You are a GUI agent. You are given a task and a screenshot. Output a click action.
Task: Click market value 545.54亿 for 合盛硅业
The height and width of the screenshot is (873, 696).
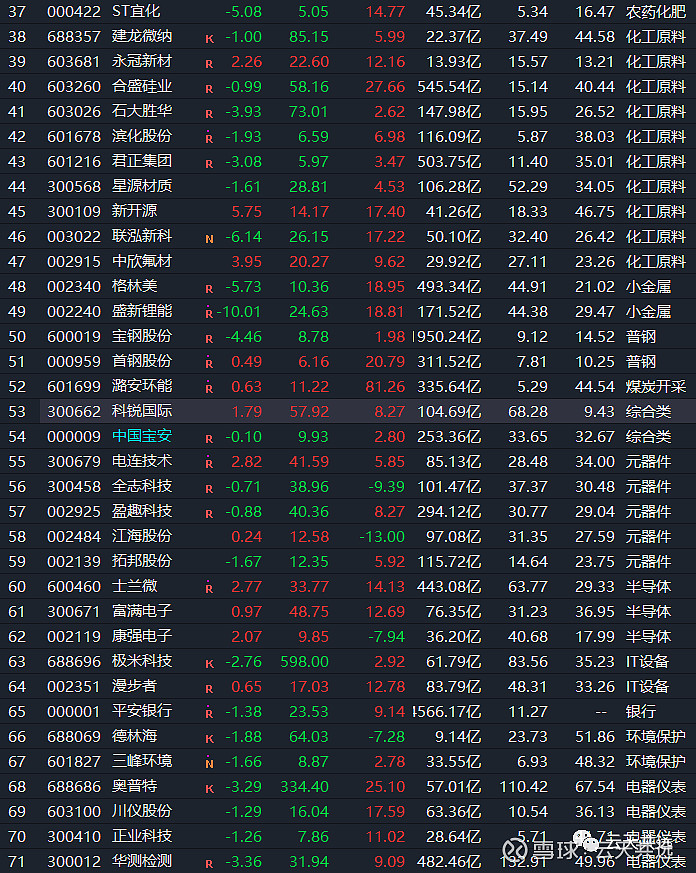click(449, 87)
